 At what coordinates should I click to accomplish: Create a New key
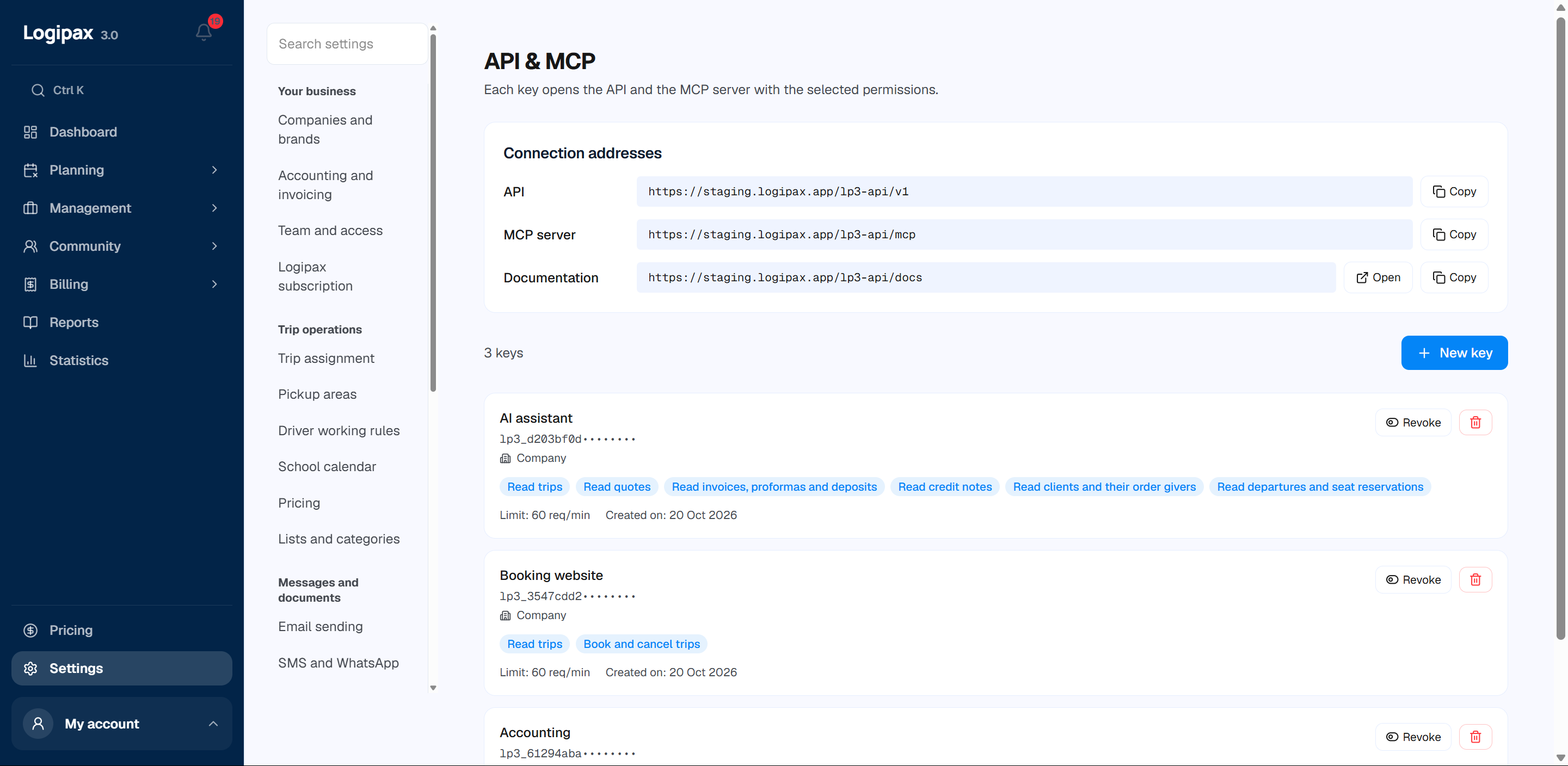1454,353
